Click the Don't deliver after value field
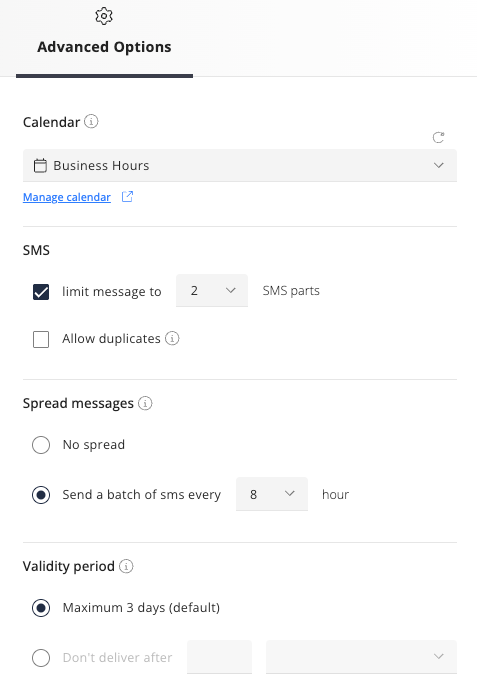The height and width of the screenshot is (698, 477). point(219,657)
